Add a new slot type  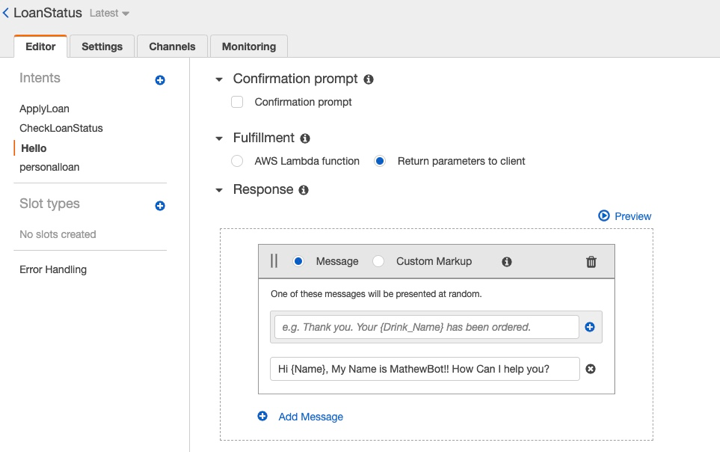160,206
